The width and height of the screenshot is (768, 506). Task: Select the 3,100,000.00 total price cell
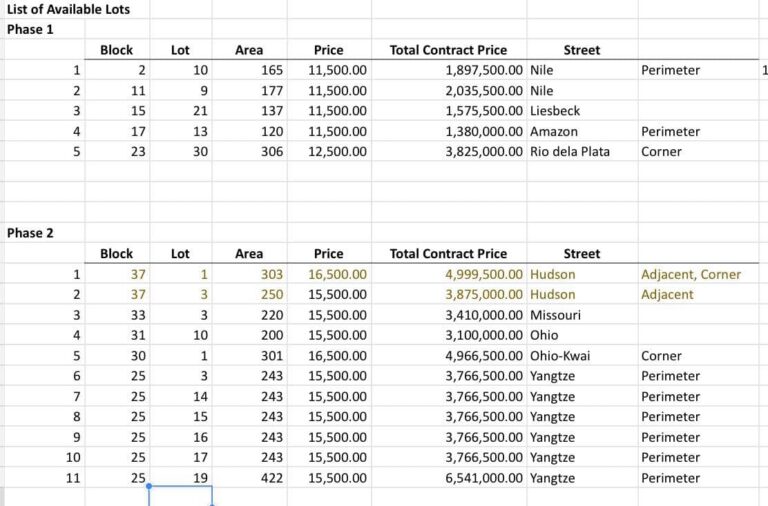tap(484, 335)
